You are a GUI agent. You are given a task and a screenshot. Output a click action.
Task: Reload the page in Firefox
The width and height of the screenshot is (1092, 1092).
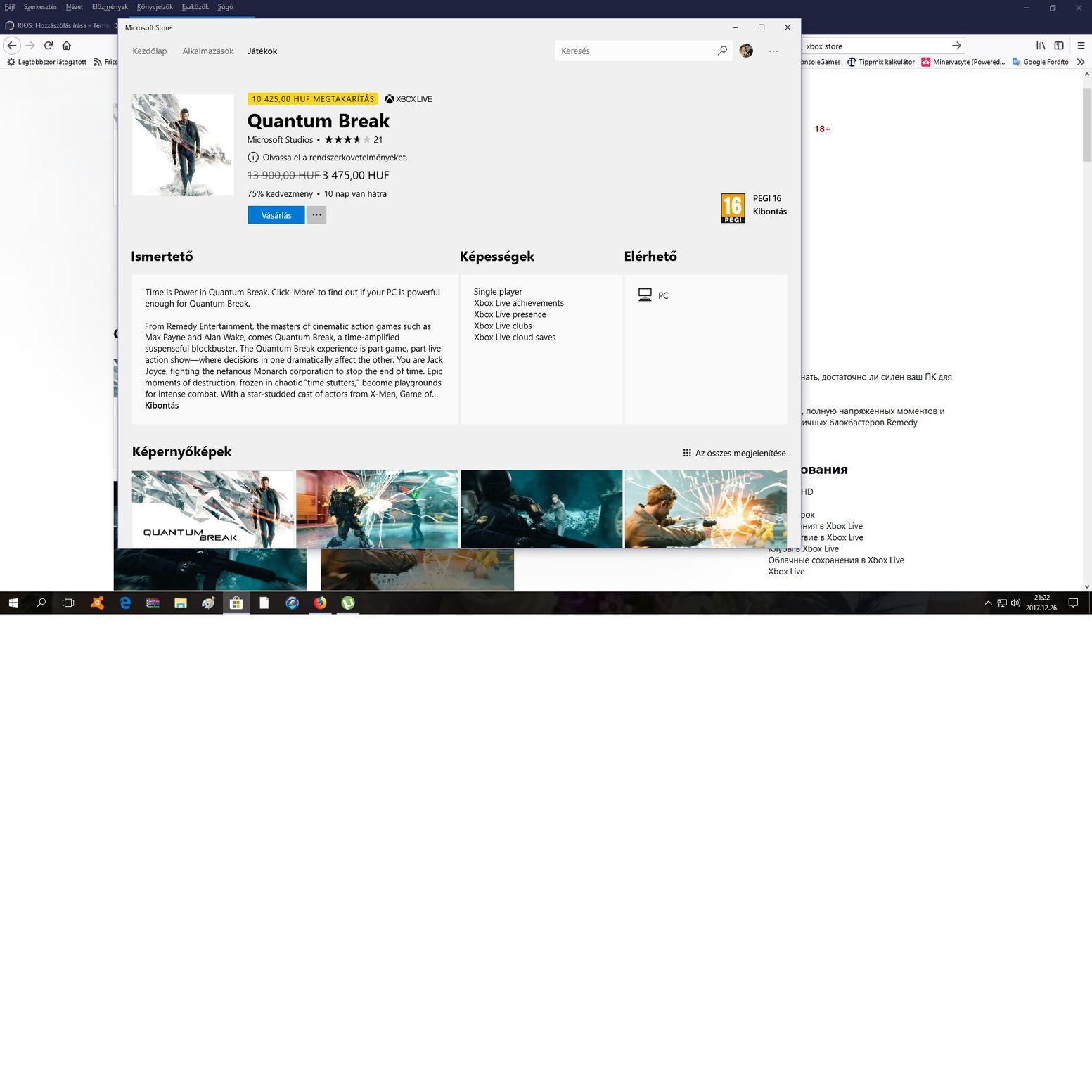click(49, 46)
